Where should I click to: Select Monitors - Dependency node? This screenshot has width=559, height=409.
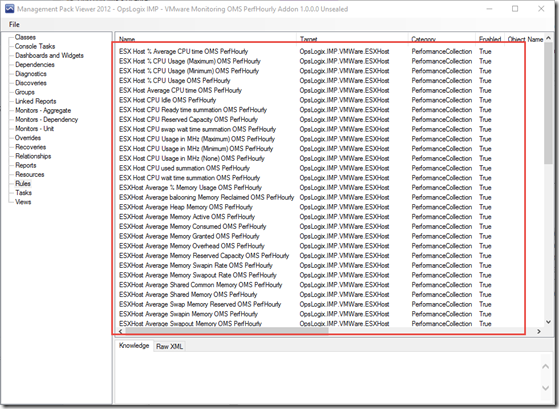(x=46, y=119)
